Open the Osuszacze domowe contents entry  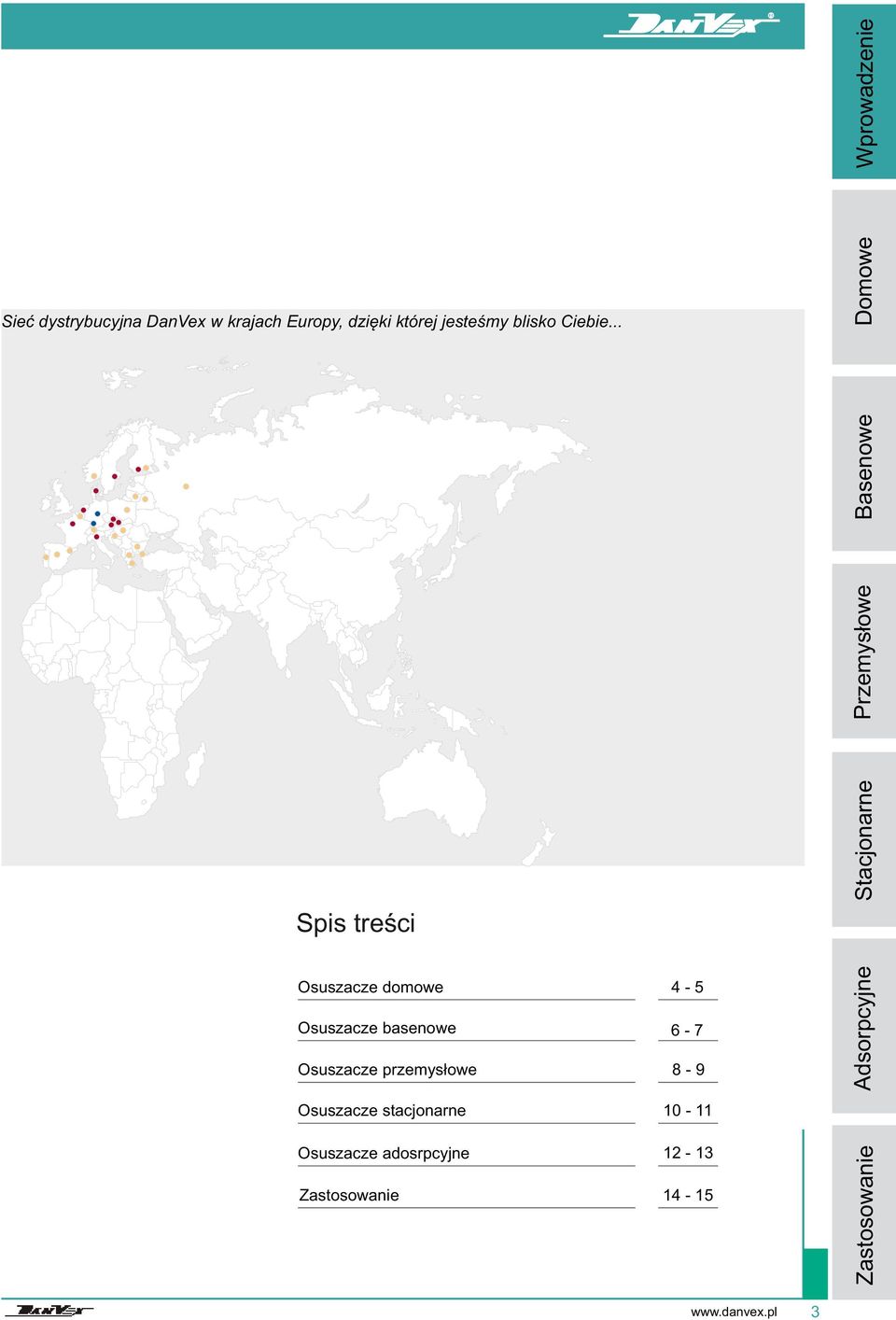(371, 988)
